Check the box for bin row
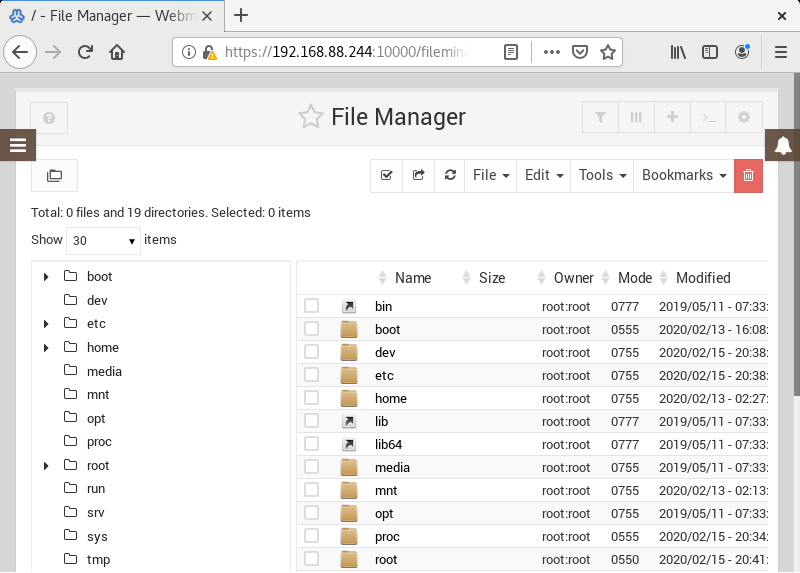This screenshot has height=573, width=800. 311,306
